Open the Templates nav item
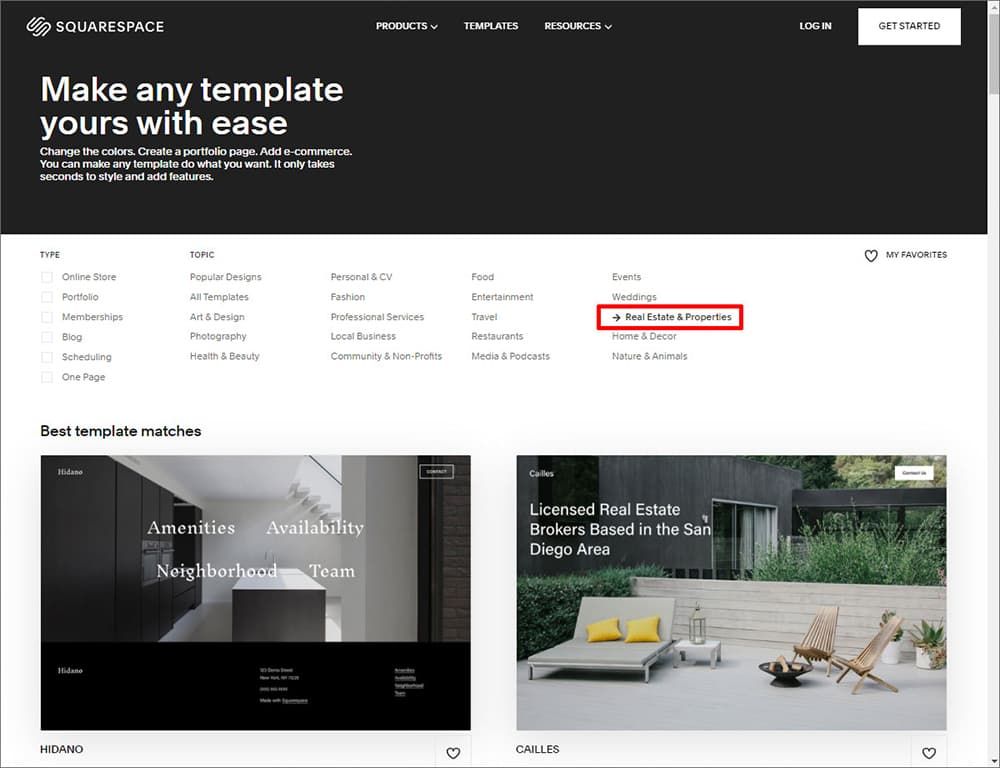The image size is (1000, 768). (490, 26)
